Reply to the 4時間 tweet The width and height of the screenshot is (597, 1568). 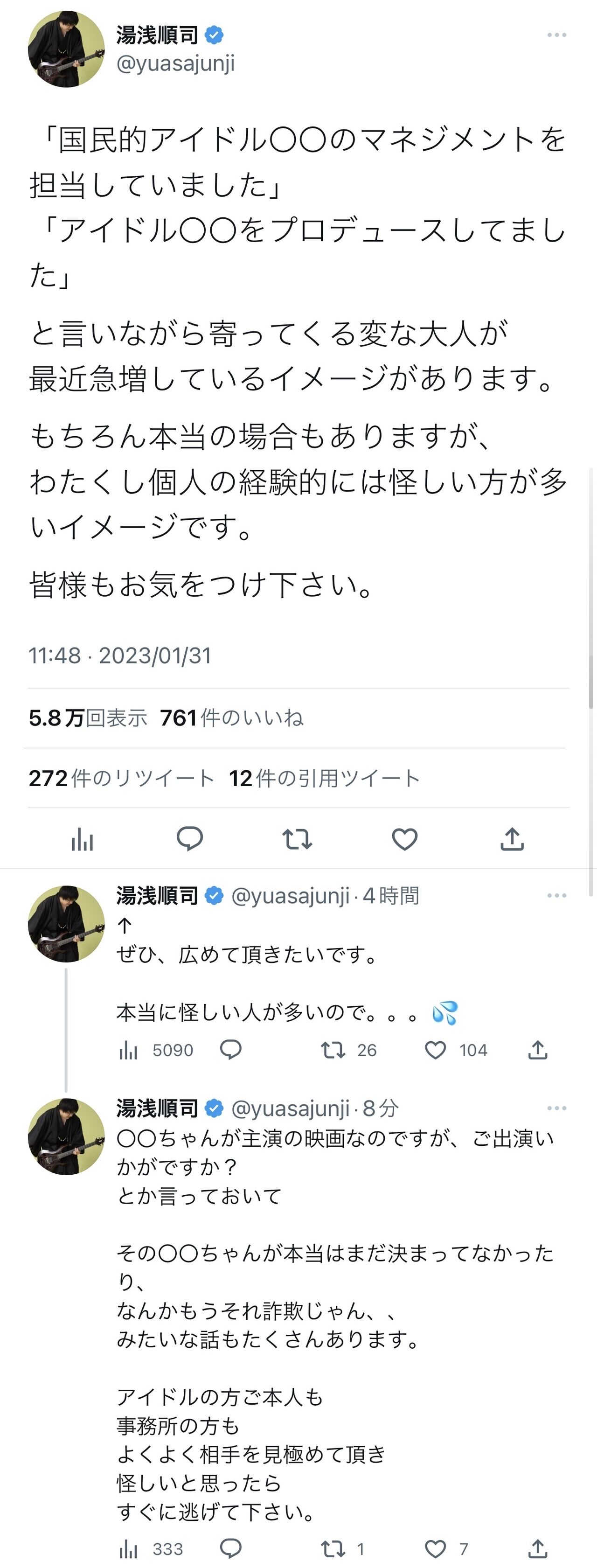[231, 1049]
